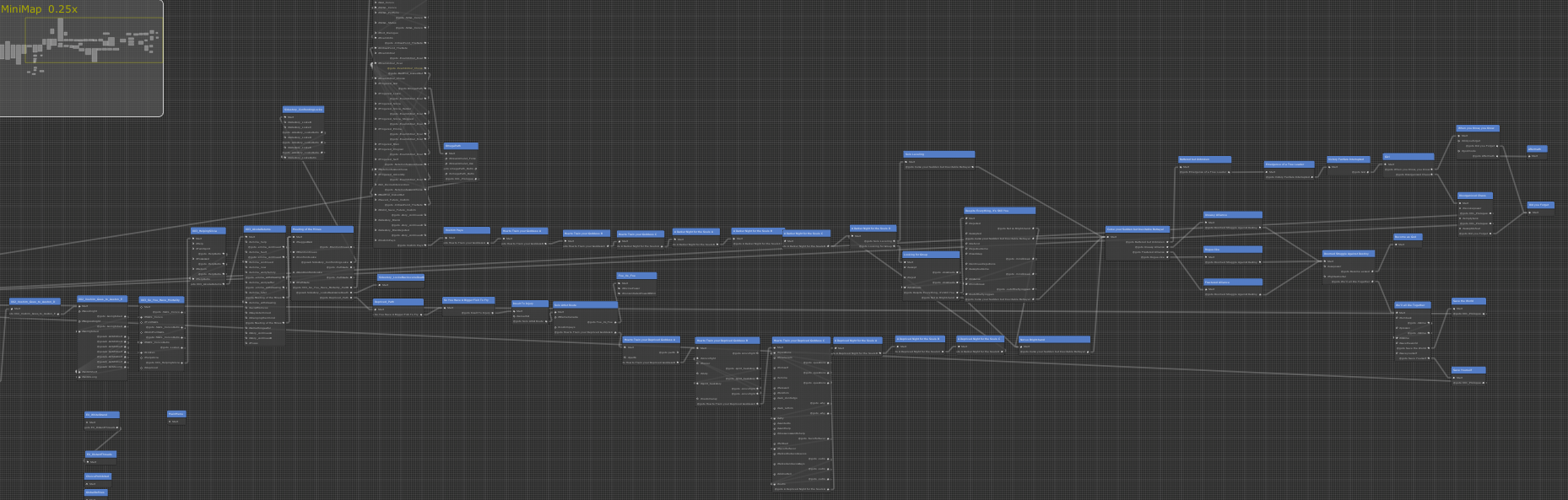Select the 'Become as God' node header
The height and width of the screenshot is (500, 1568).
[x=1408, y=237]
